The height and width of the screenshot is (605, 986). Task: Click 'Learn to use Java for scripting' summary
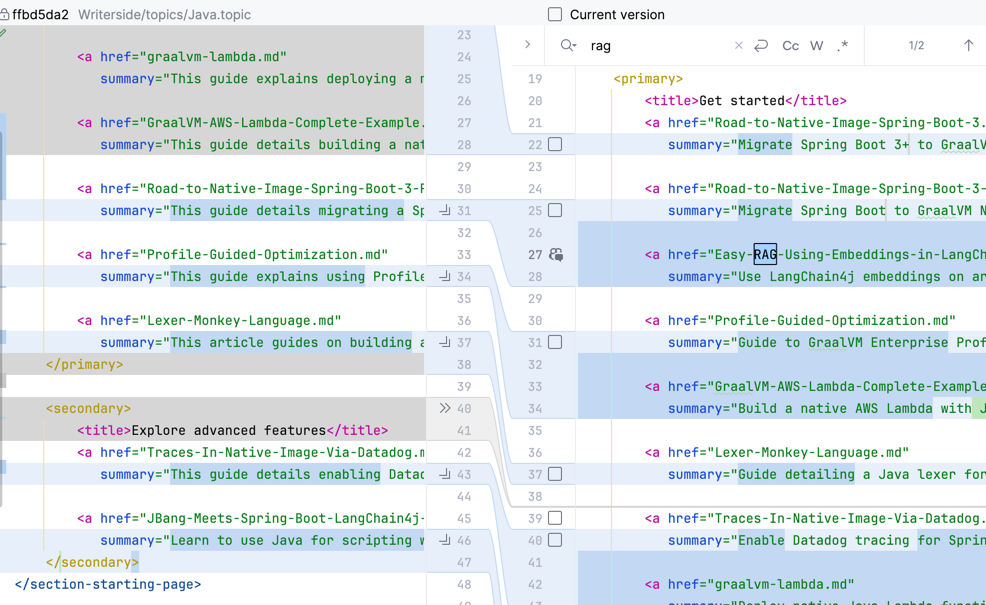pos(263,541)
